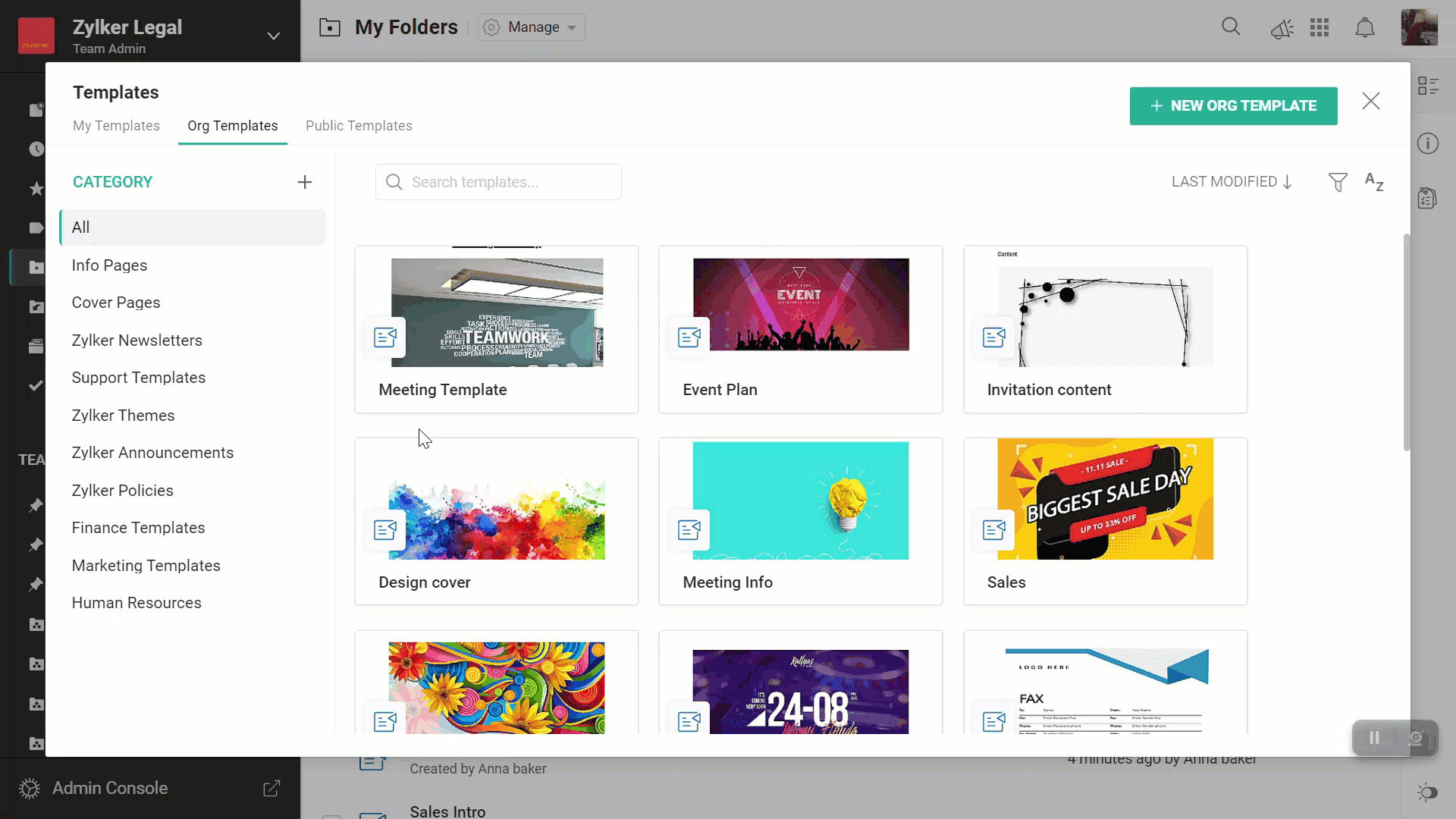Open the 24-08 event template thumbnail

[x=801, y=692]
